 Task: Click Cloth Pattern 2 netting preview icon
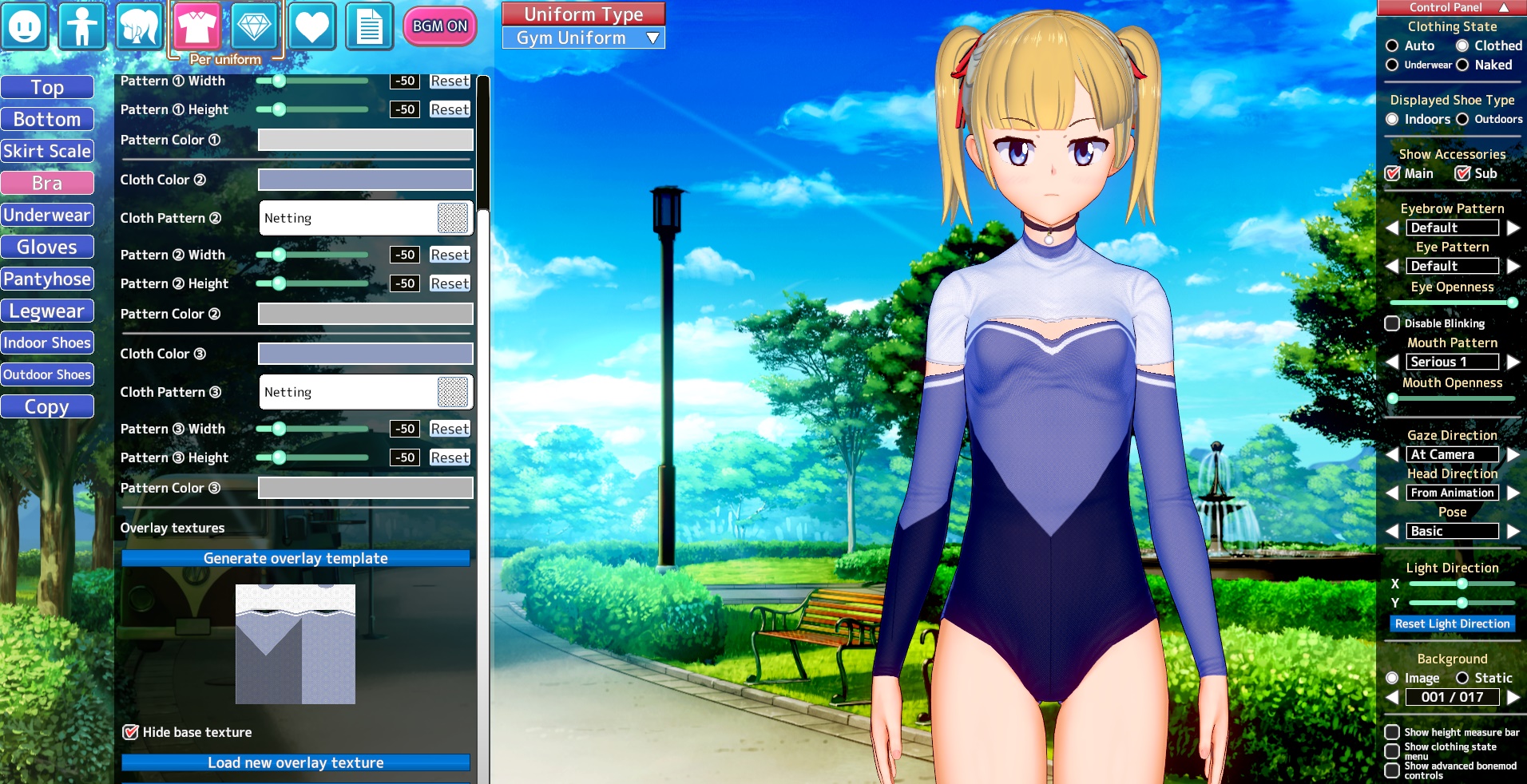click(x=453, y=218)
